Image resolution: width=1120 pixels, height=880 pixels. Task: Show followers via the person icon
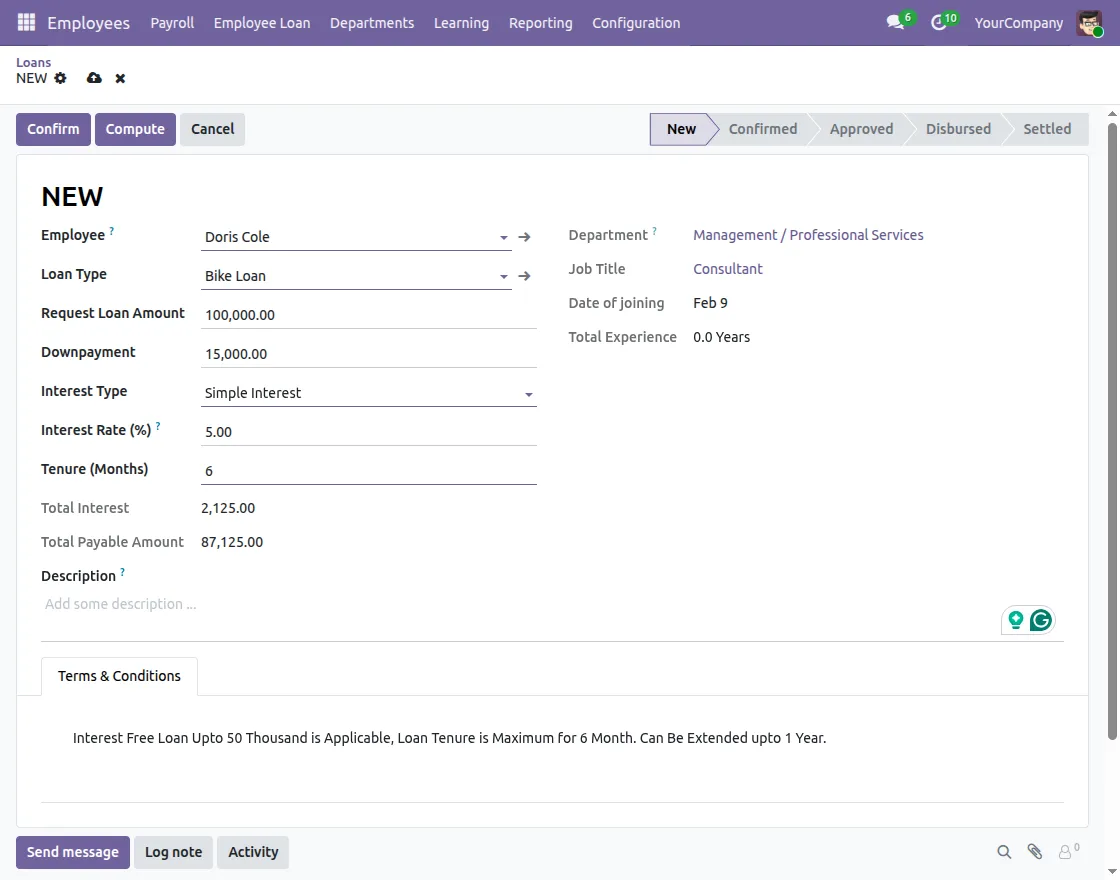(1064, 852)
